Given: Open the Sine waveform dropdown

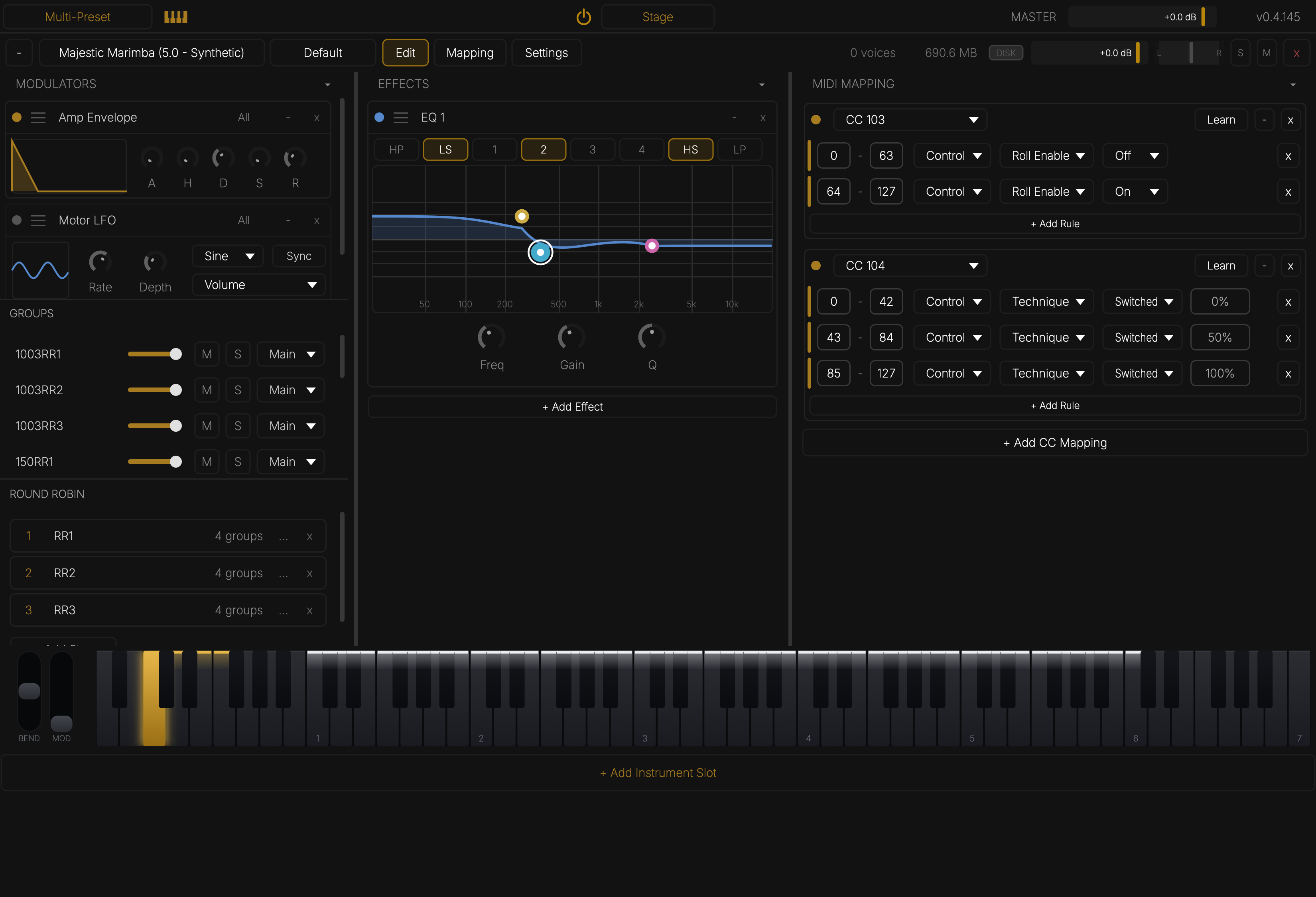Looking at the screenshot, I should pyautogui.click(x=228, y=256).
